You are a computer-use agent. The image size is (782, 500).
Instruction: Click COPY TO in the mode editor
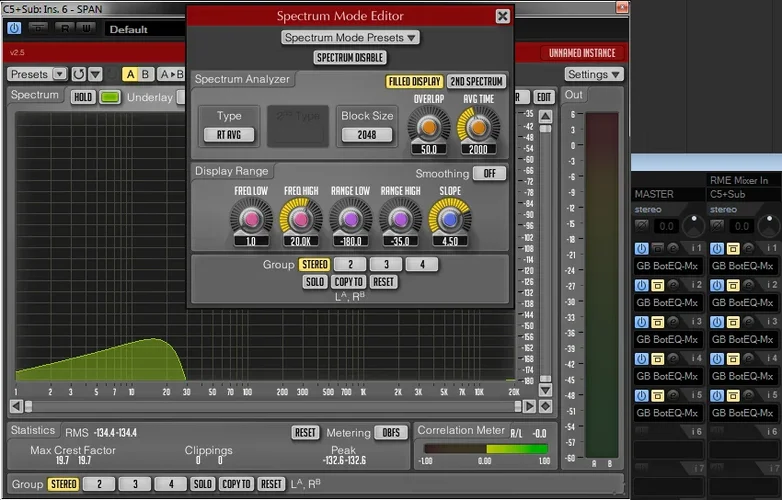tap(349, 282)
